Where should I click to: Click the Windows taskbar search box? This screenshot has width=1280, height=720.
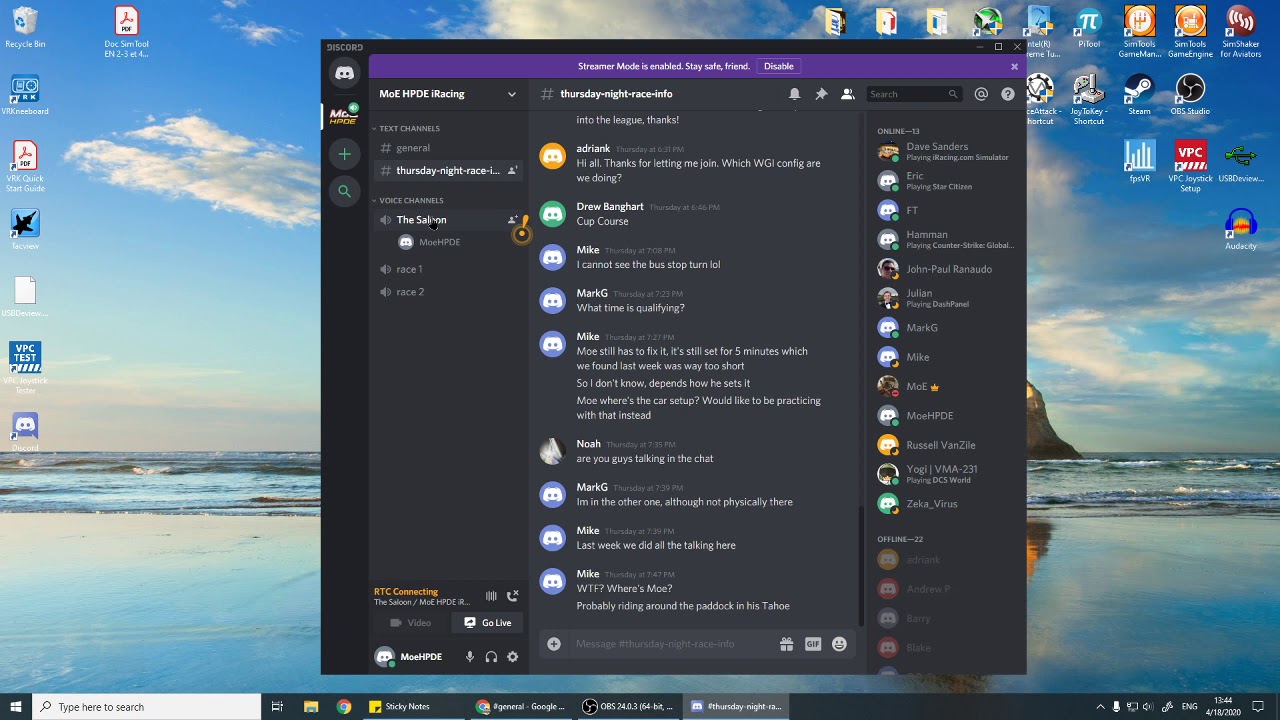pos(147,707)
